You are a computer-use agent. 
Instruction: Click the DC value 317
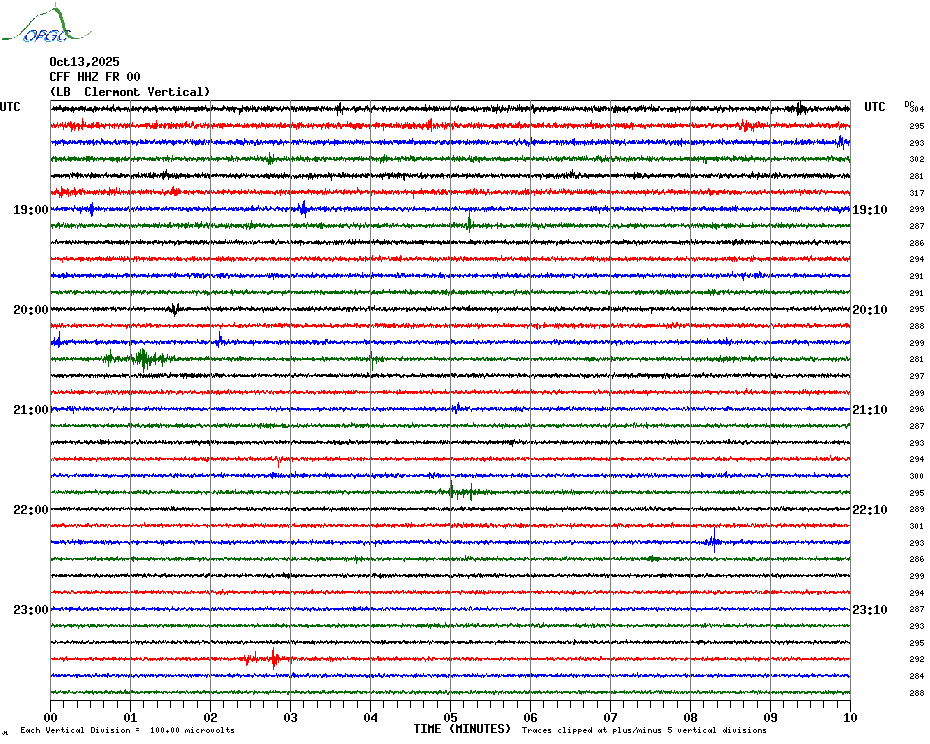917,193
